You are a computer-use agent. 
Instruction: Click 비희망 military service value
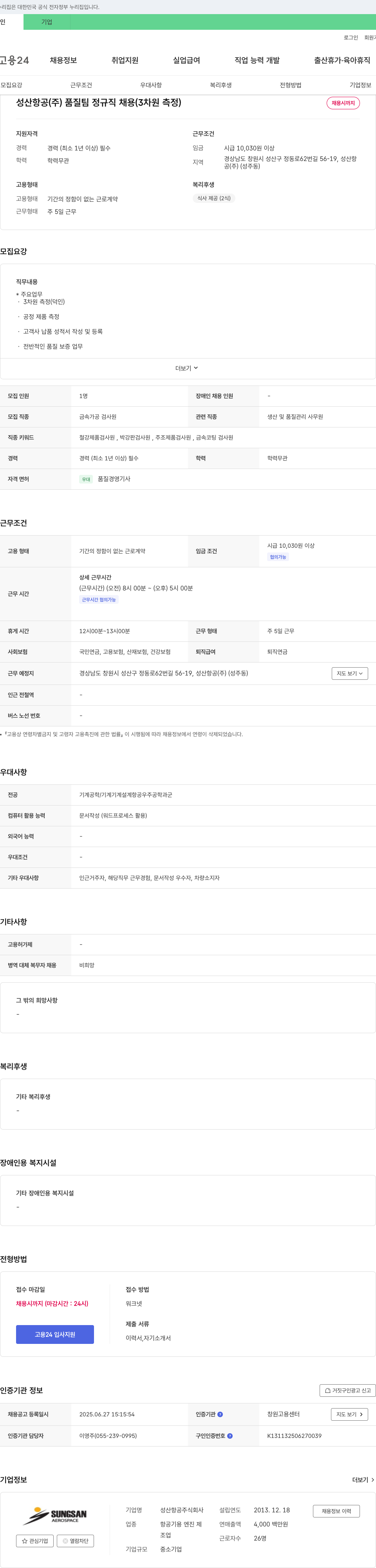tap(87, 965)
